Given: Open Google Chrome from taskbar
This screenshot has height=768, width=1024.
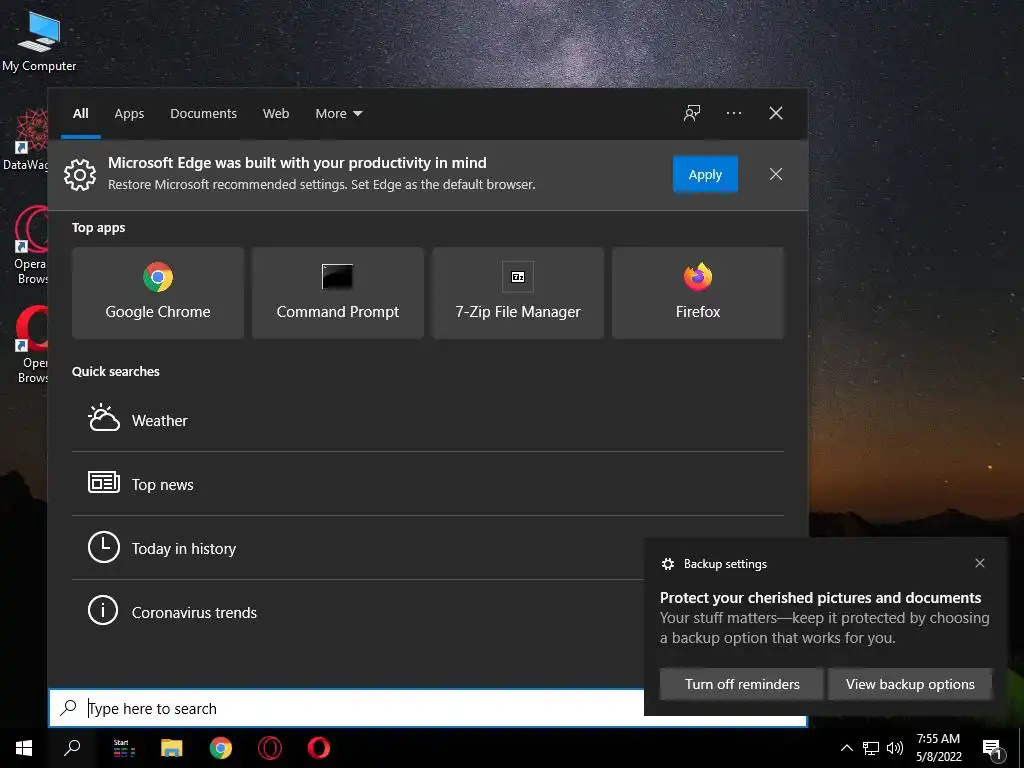Looking at the screenshot, I should [x=221, y=748].
